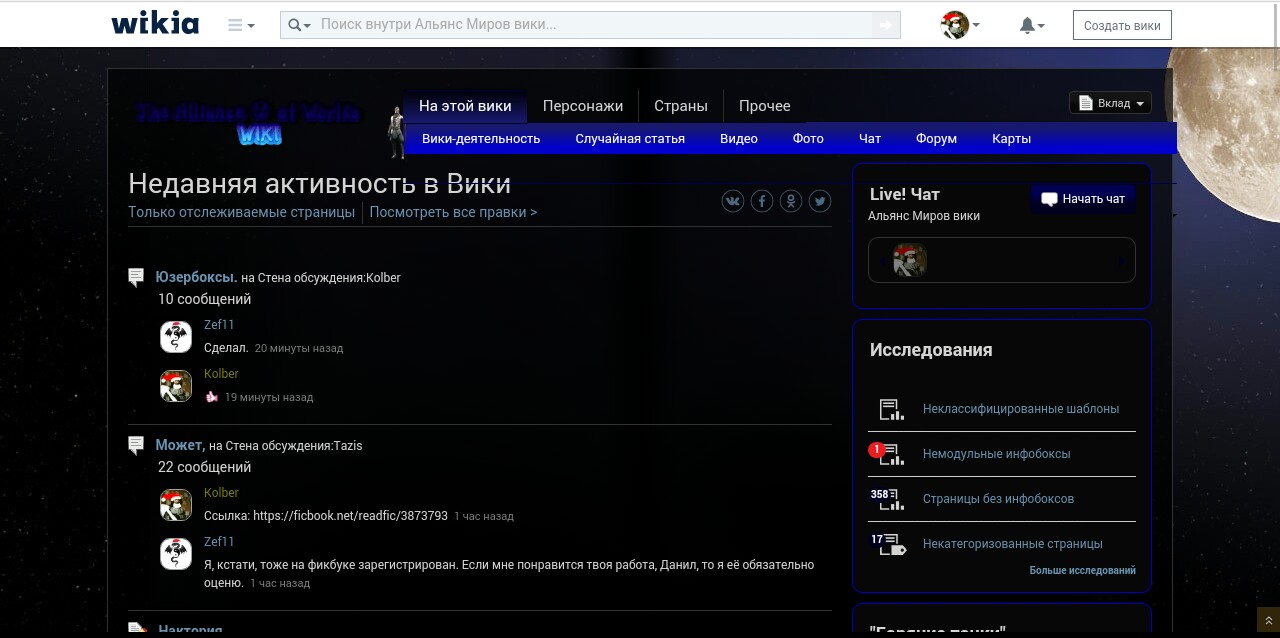Click Посмотреть все правки link
The width and height of the screenshot is (1280, 638).
453,212
